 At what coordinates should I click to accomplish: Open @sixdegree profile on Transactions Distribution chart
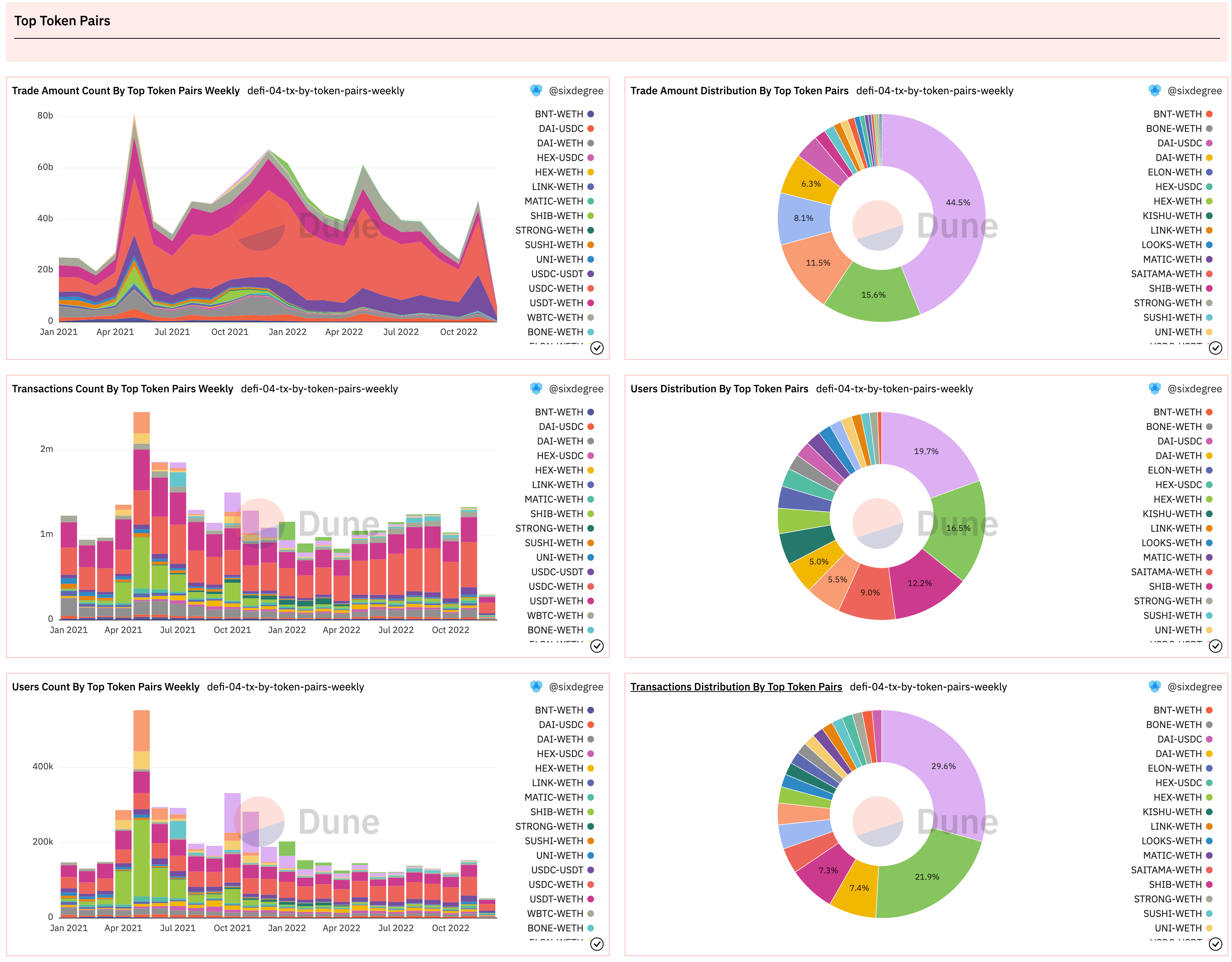[x=1195, y=687]
